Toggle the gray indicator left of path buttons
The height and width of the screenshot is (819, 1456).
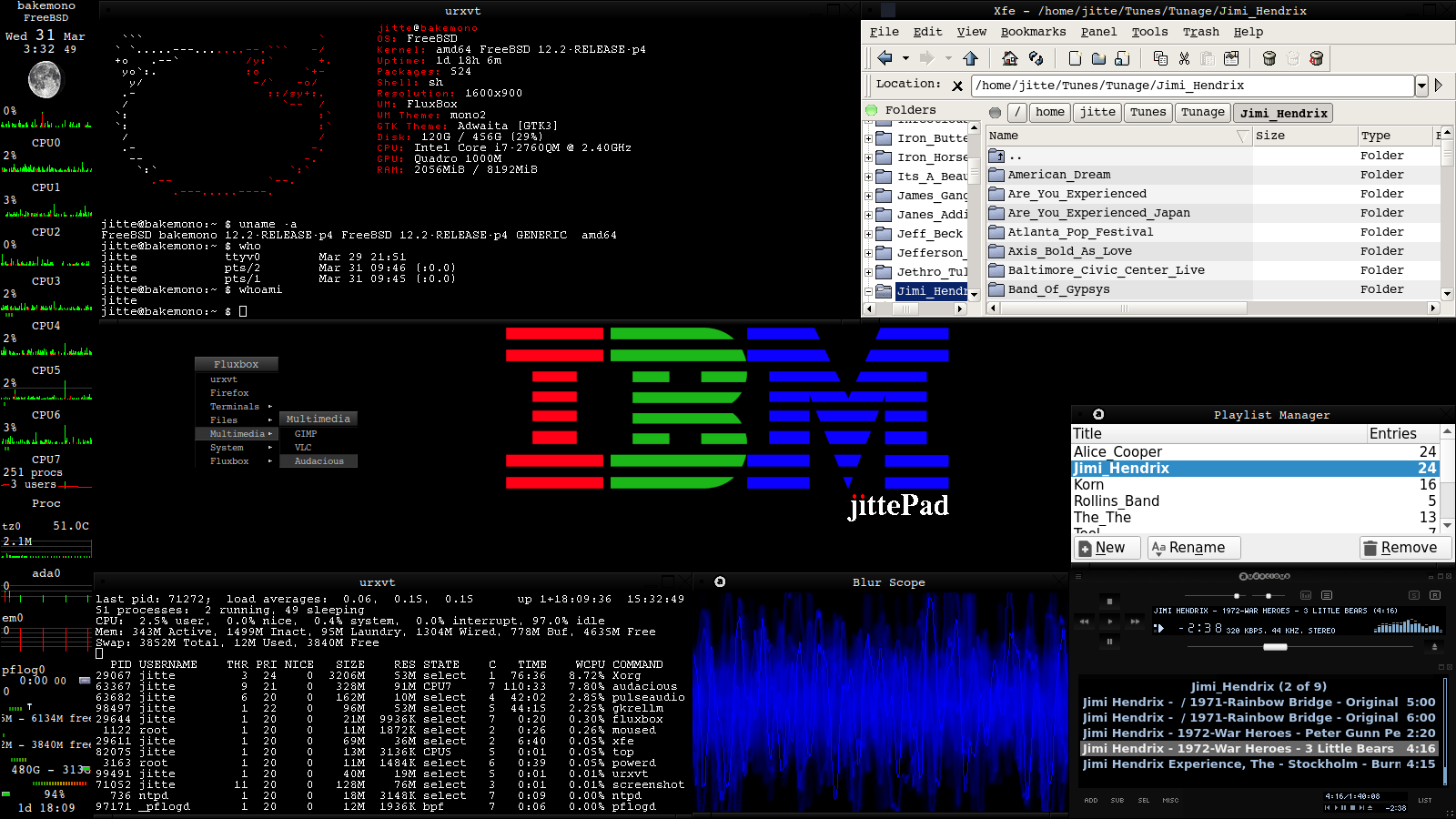pos(995,113)
